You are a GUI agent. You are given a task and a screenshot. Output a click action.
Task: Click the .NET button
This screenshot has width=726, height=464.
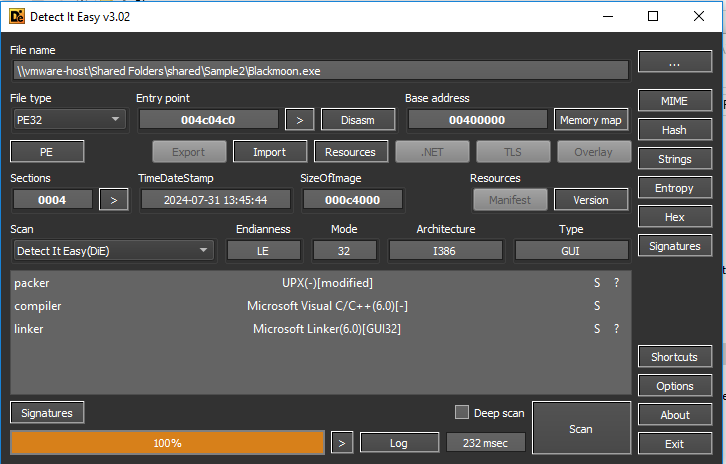click(x=432, y=152)
